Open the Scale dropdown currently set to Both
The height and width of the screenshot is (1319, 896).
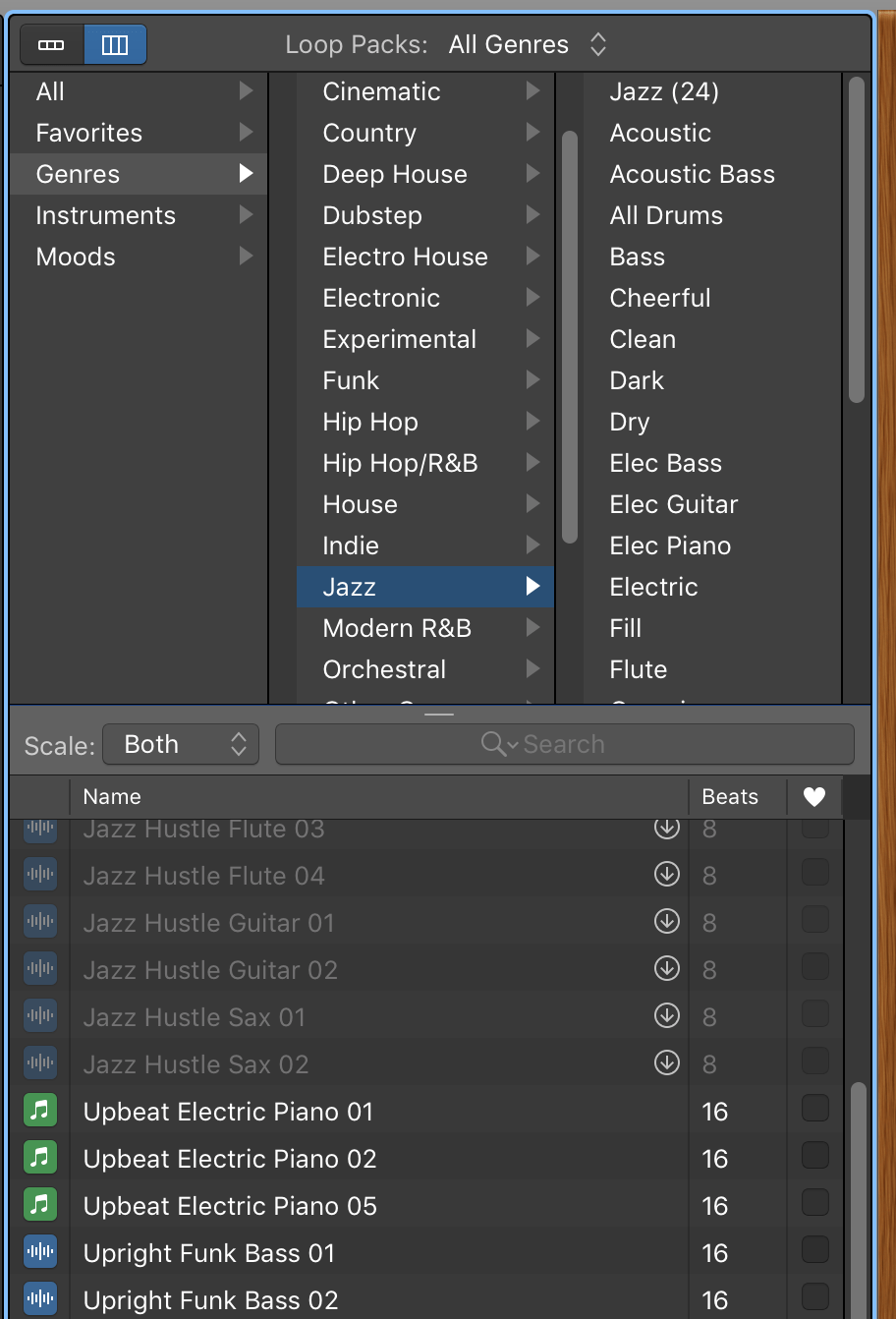click(x=180, y=744)
